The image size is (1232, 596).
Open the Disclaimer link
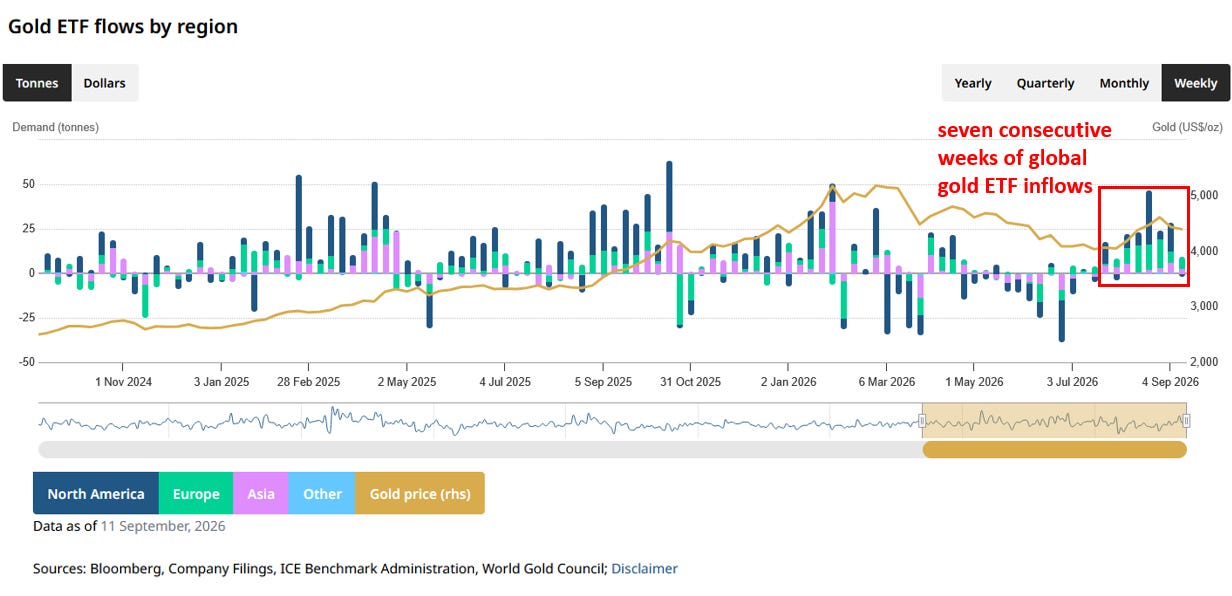pos(644,569)
